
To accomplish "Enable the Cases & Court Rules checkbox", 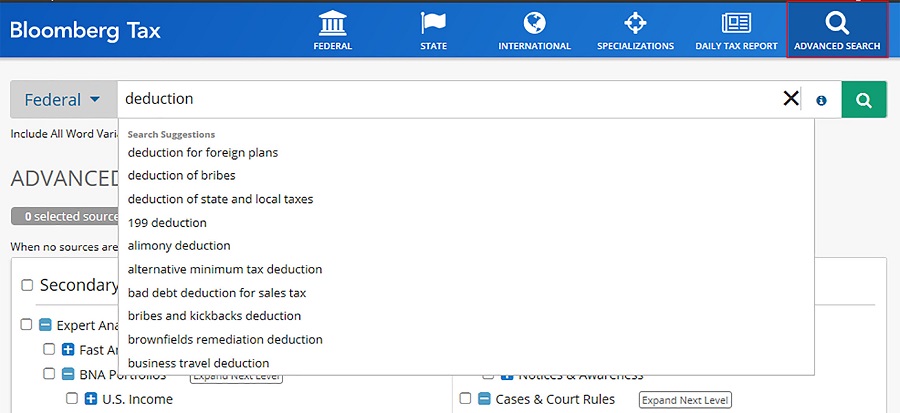I will click(466, 399).
